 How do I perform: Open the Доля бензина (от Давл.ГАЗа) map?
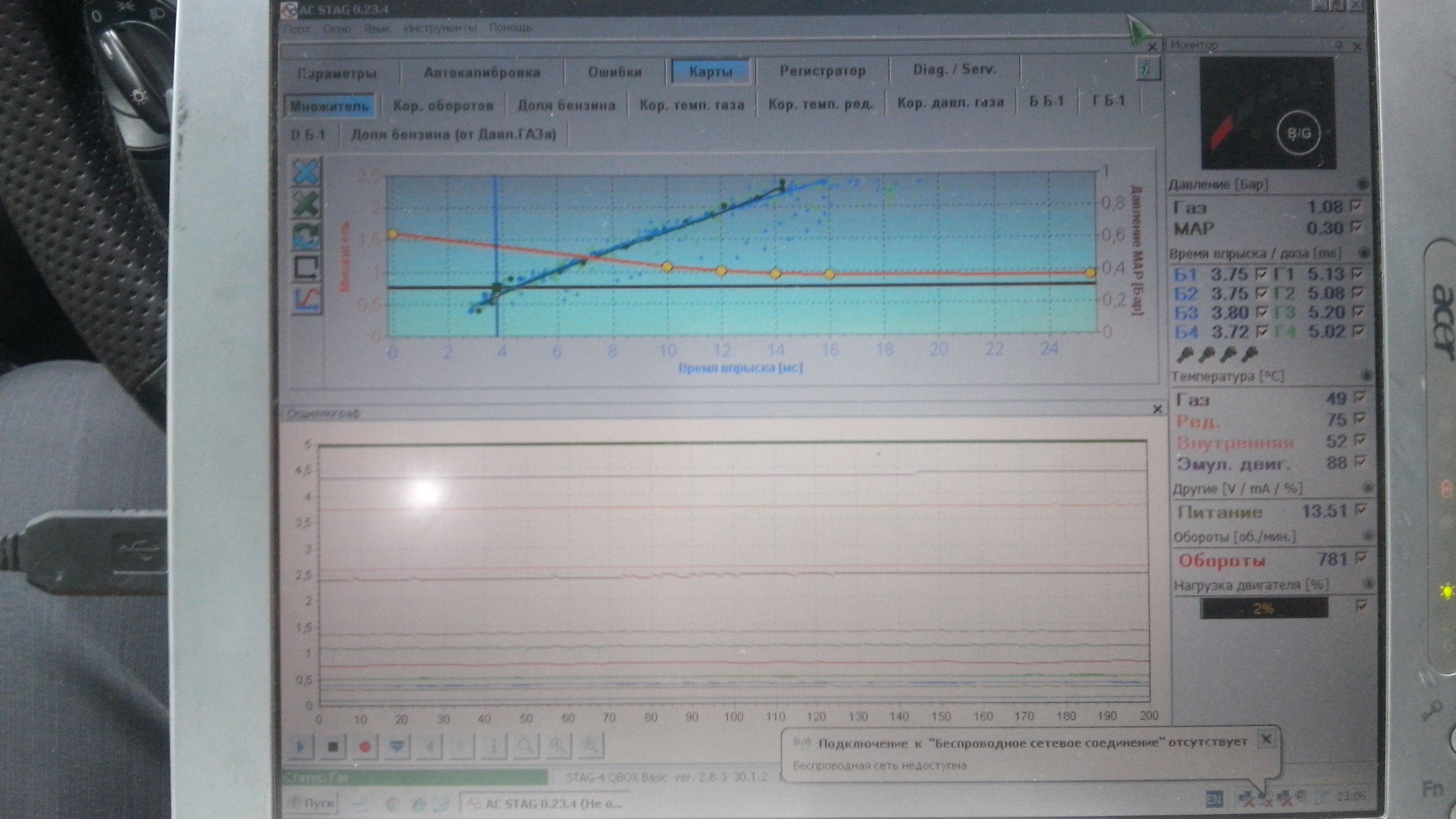pyautogui.click(x=453, y=135)
